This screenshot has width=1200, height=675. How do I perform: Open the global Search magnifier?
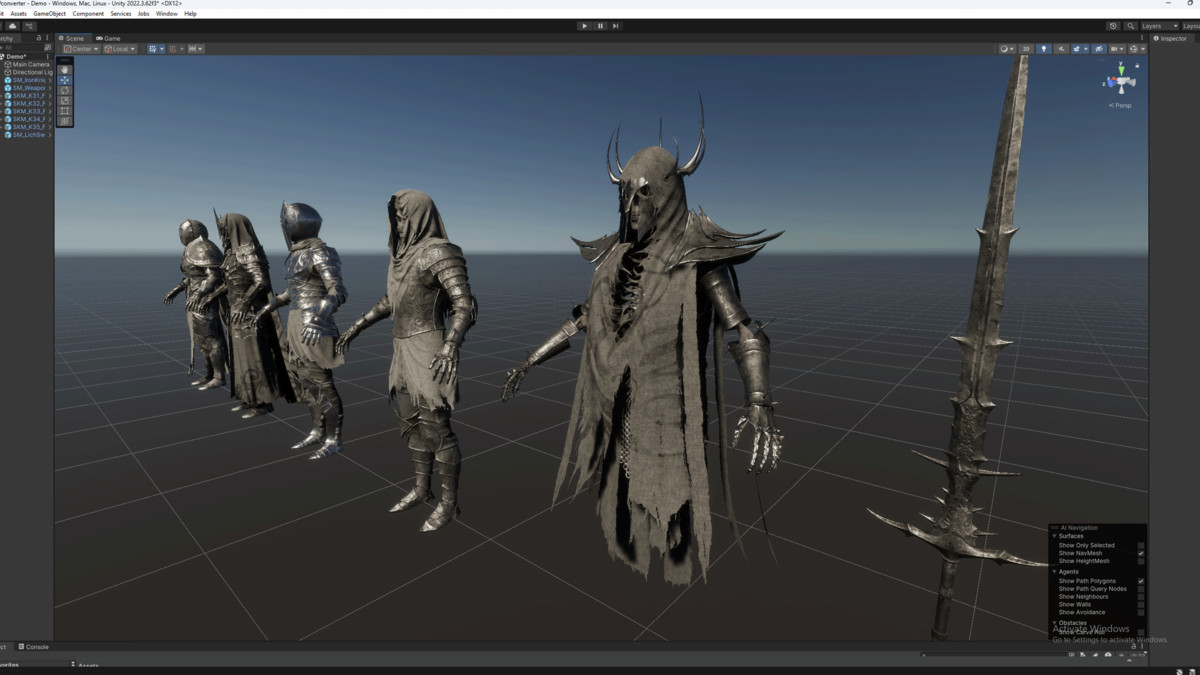1130,26
